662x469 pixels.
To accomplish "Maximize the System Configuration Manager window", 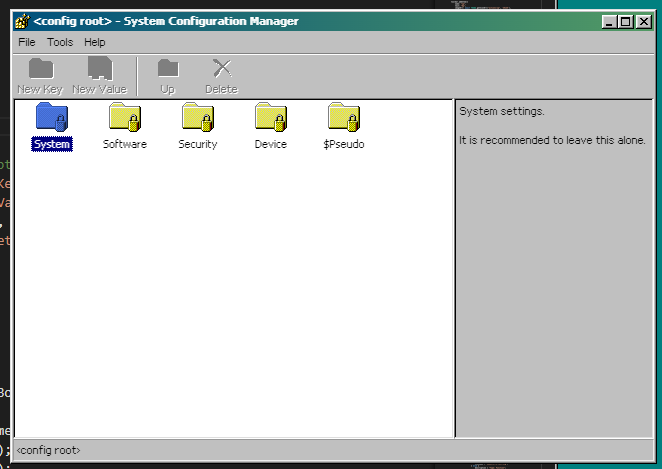I will (626, 22).
